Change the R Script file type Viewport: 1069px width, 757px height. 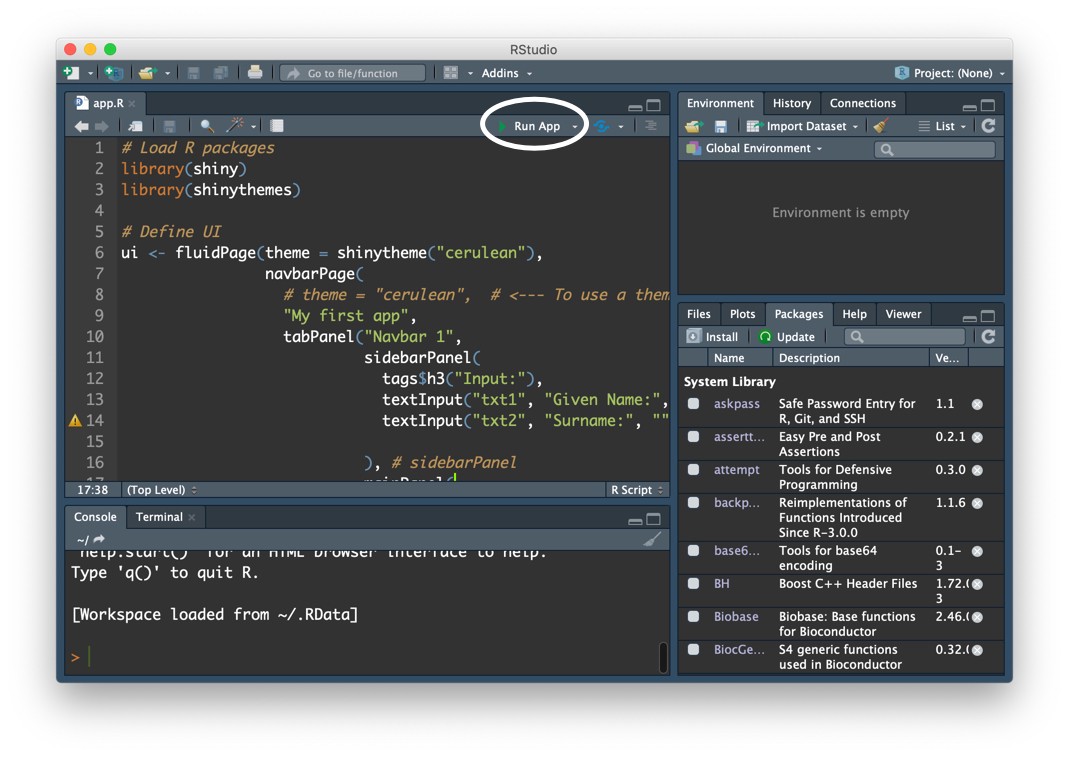click(x=637, y=490)
